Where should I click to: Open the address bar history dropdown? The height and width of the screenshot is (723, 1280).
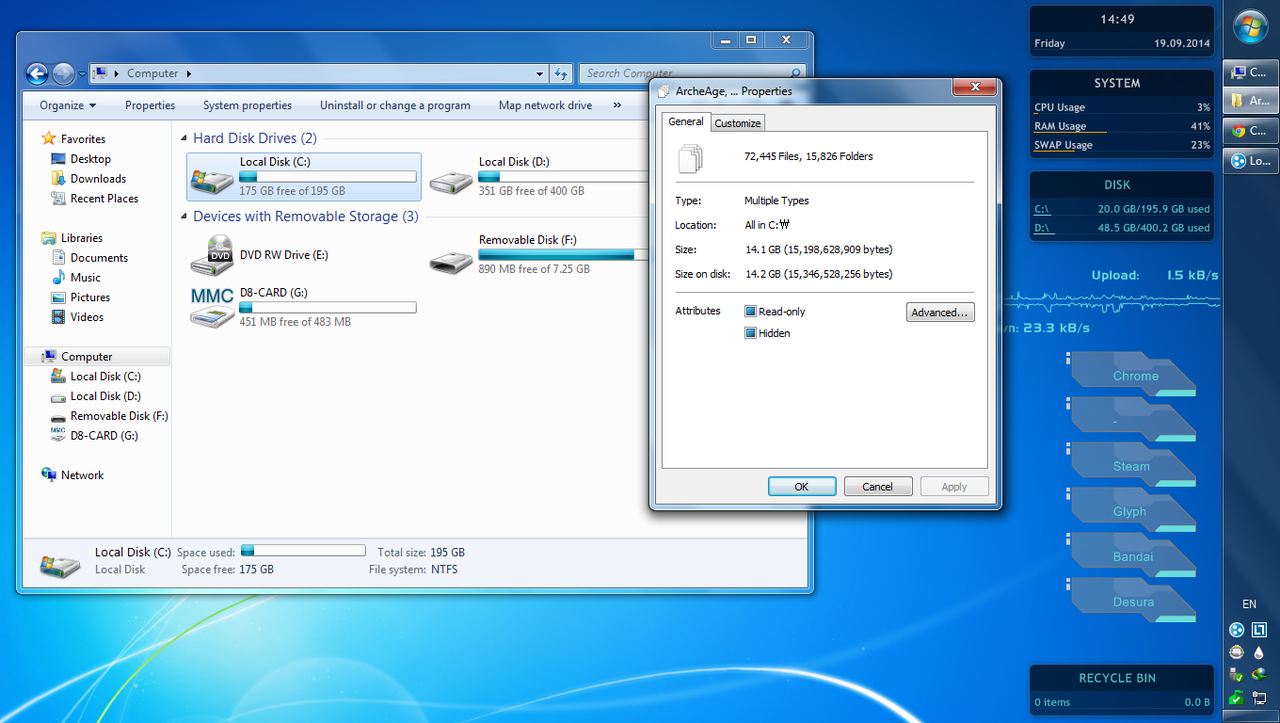(540, 73)
